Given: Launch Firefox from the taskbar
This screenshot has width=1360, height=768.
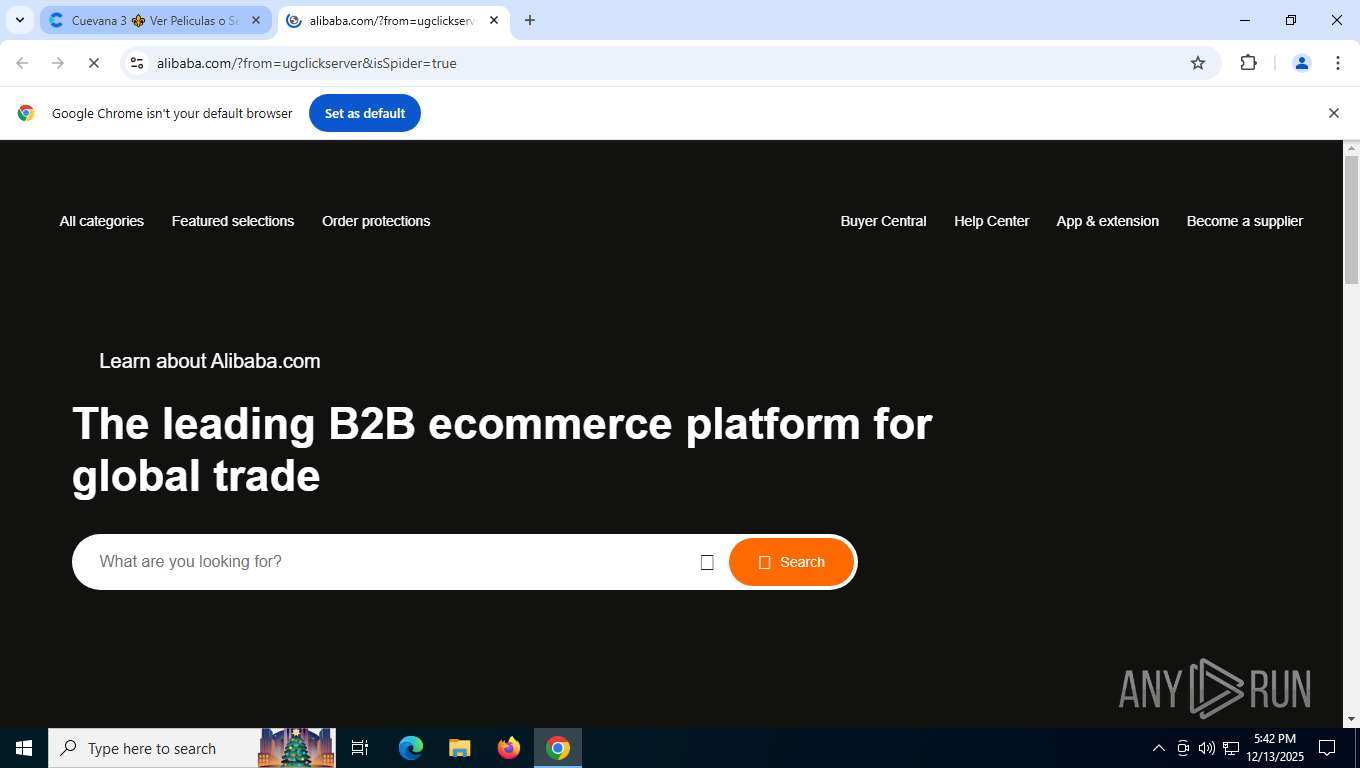Looking at the screenshot, I should pyautogui.click(x=509, y=748).
